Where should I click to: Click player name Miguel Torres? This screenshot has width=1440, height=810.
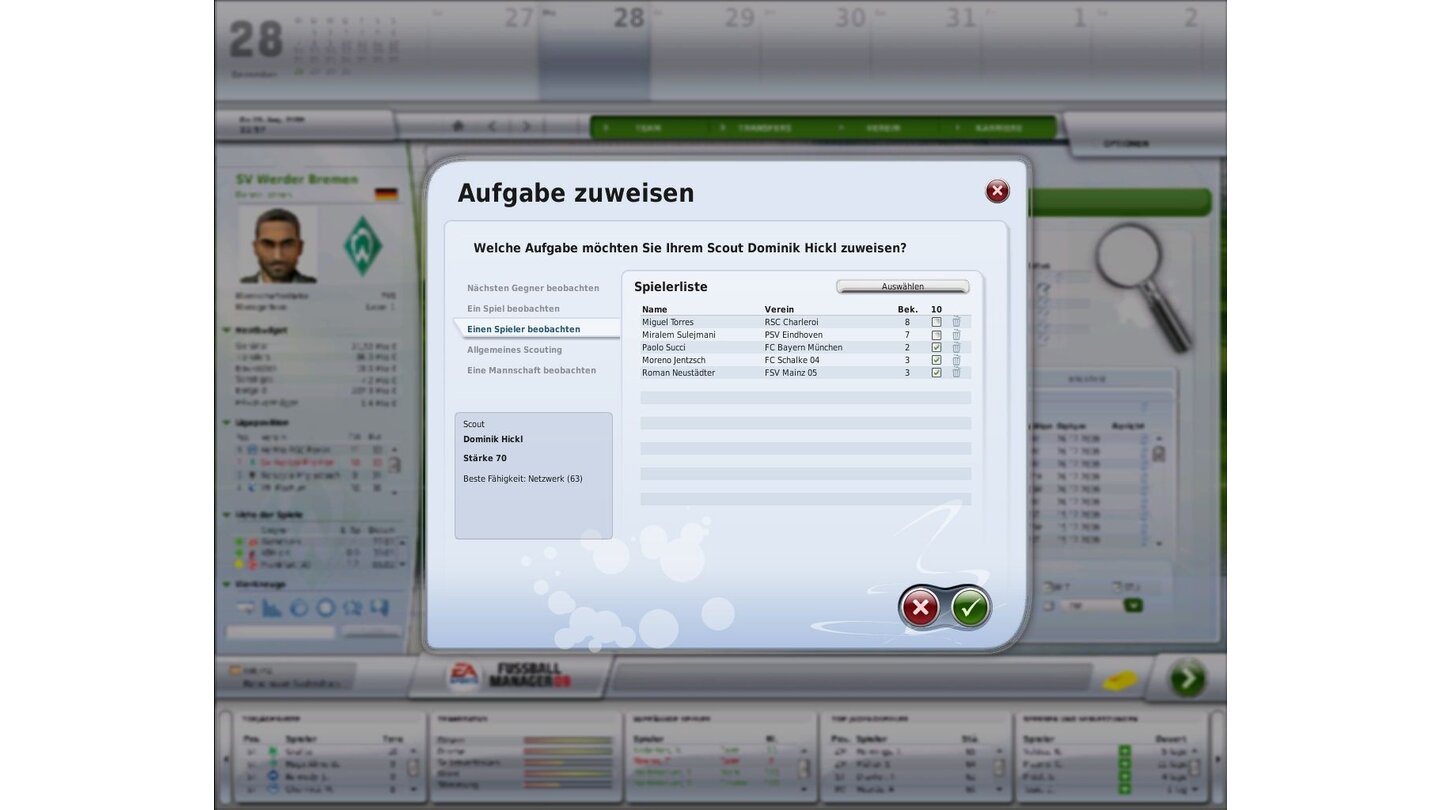[667, 322]
